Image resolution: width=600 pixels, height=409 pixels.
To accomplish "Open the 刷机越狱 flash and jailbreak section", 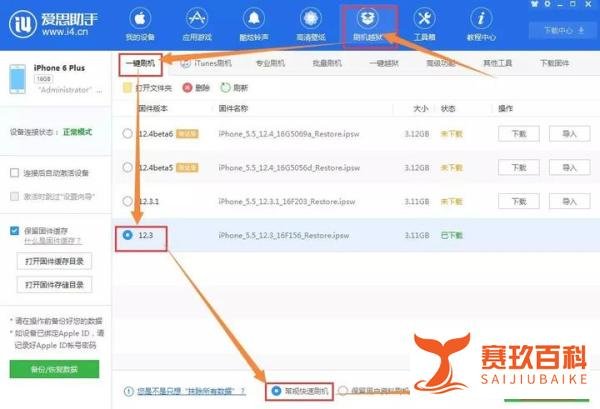I will pos(368,25).
